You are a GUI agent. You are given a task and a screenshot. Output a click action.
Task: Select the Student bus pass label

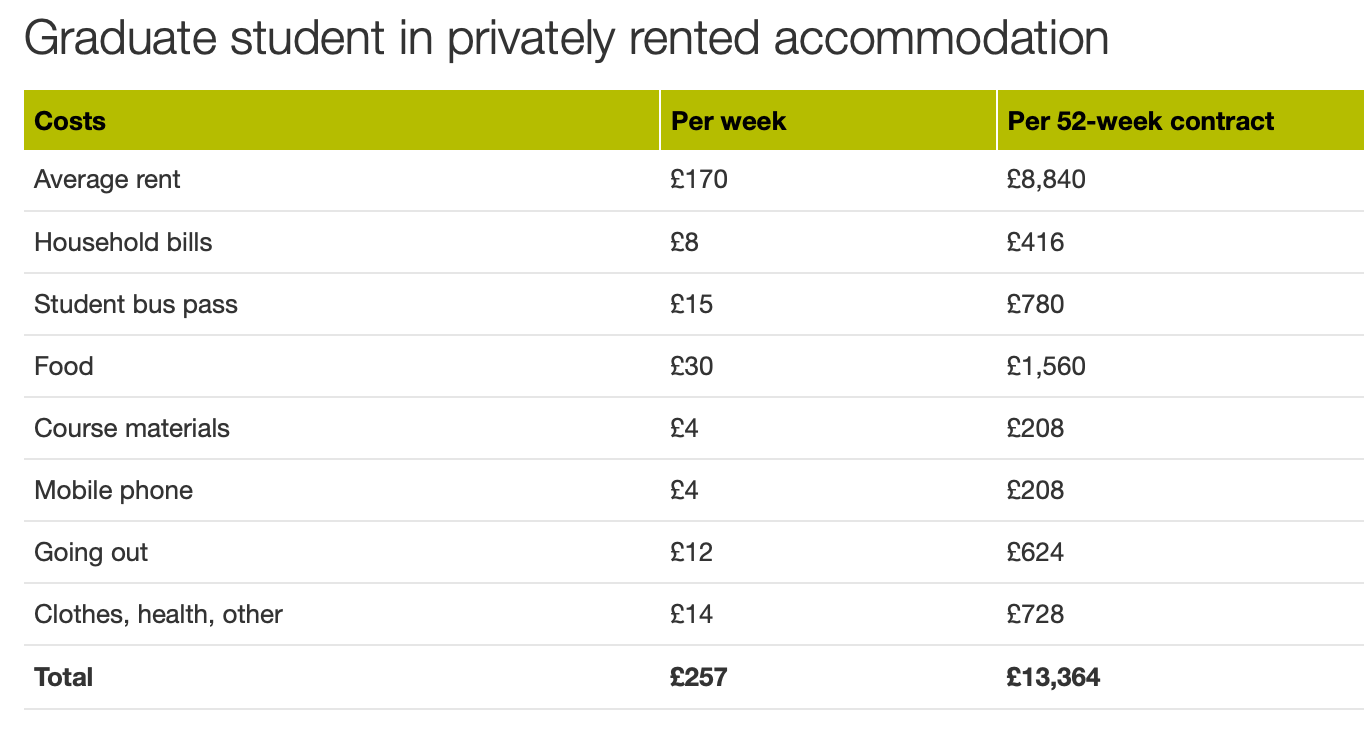coord(136,304)
